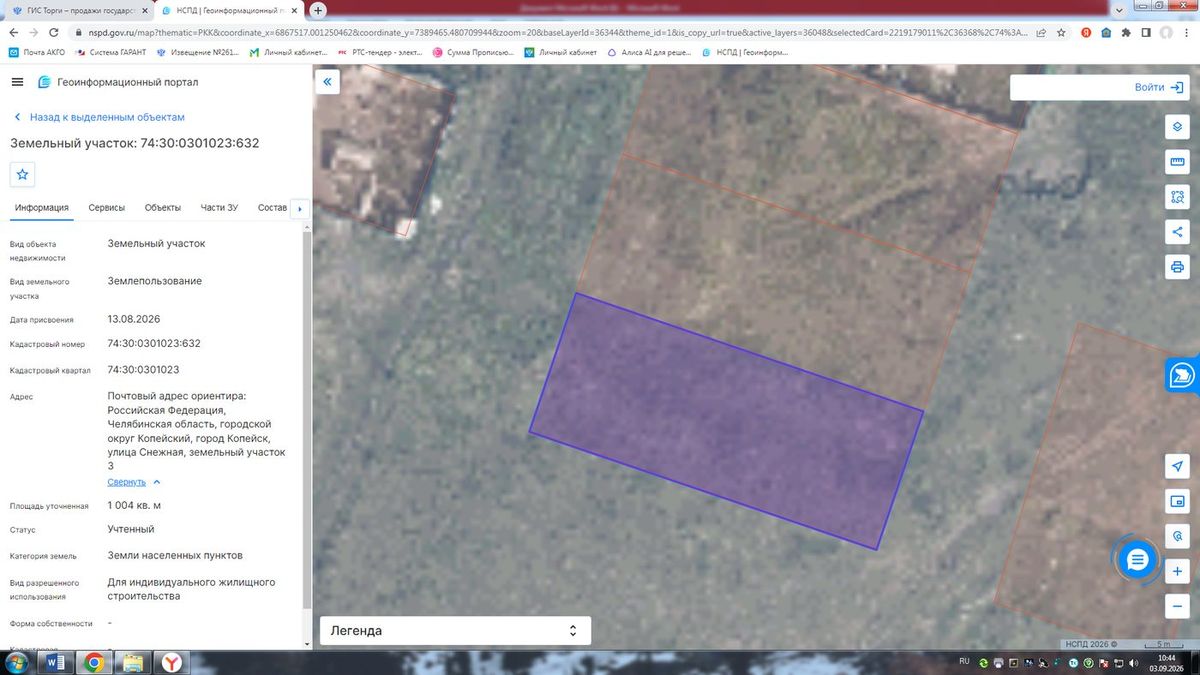
Task: Print the map using printer icon
Action: pos(1177,267)
